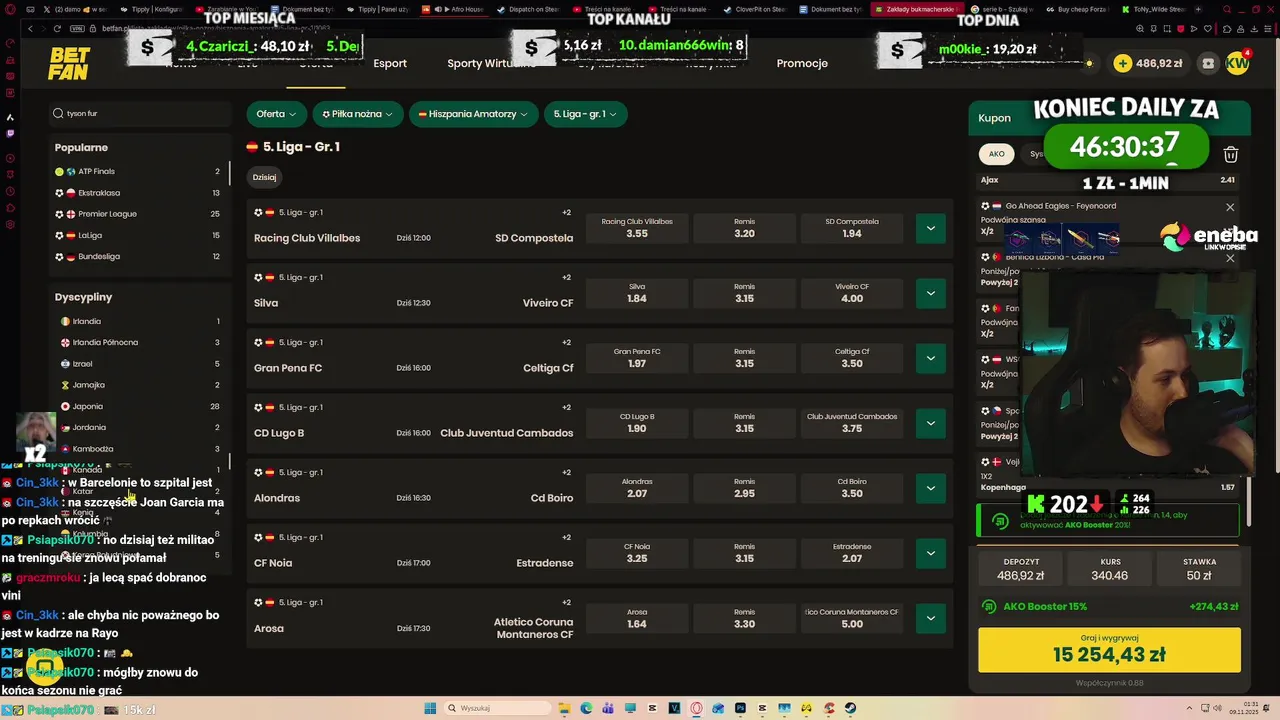Open Steam from the taskbar

click(850, 708)
